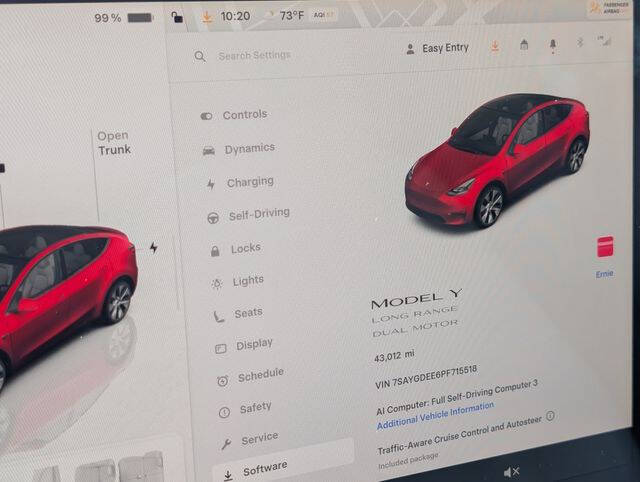Tap the 73°F temperature readout

tap(291, 16)
